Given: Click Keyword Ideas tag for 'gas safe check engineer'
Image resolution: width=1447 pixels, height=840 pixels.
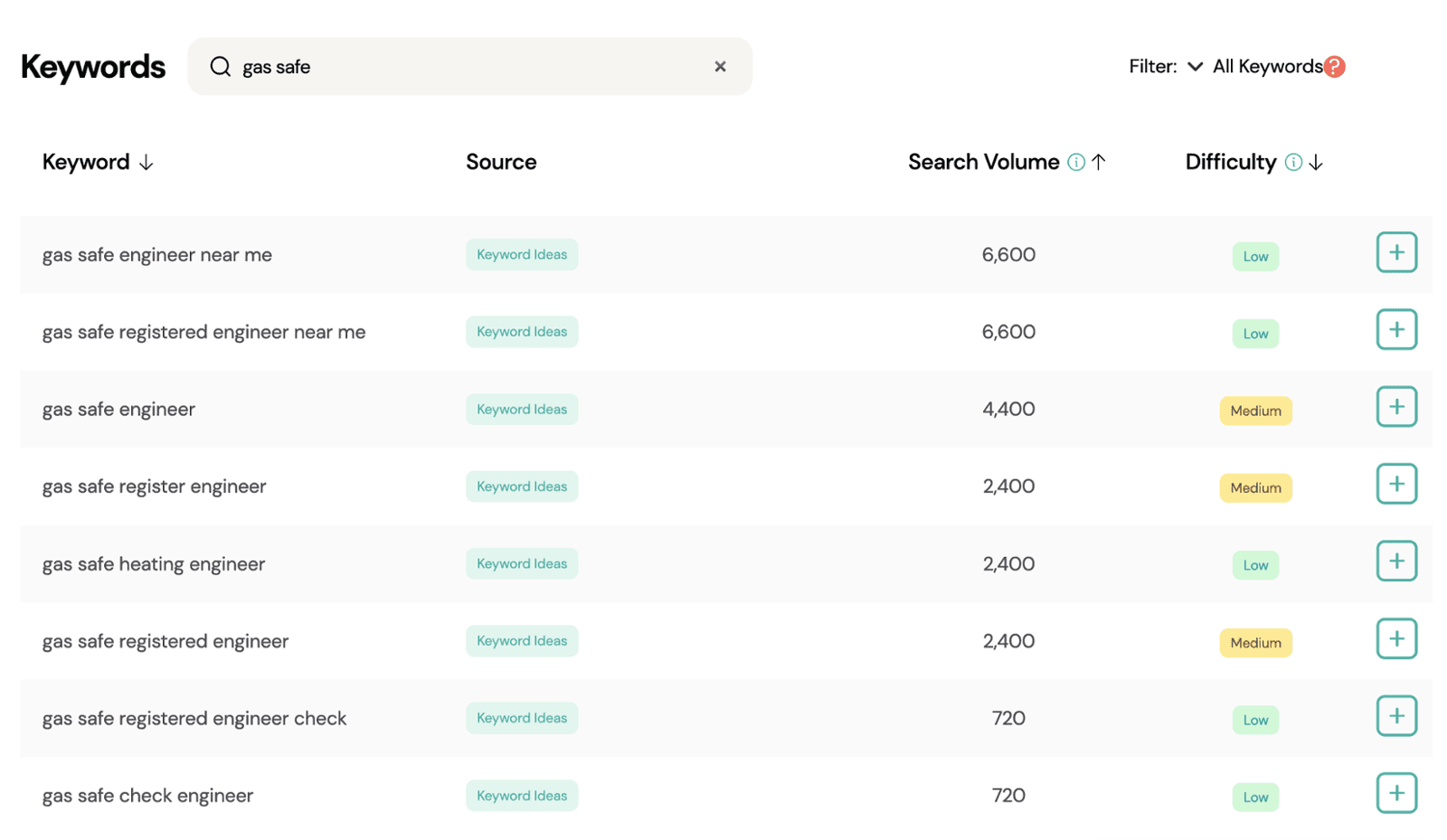Looking at the screenshot, I should click(522, 796).
